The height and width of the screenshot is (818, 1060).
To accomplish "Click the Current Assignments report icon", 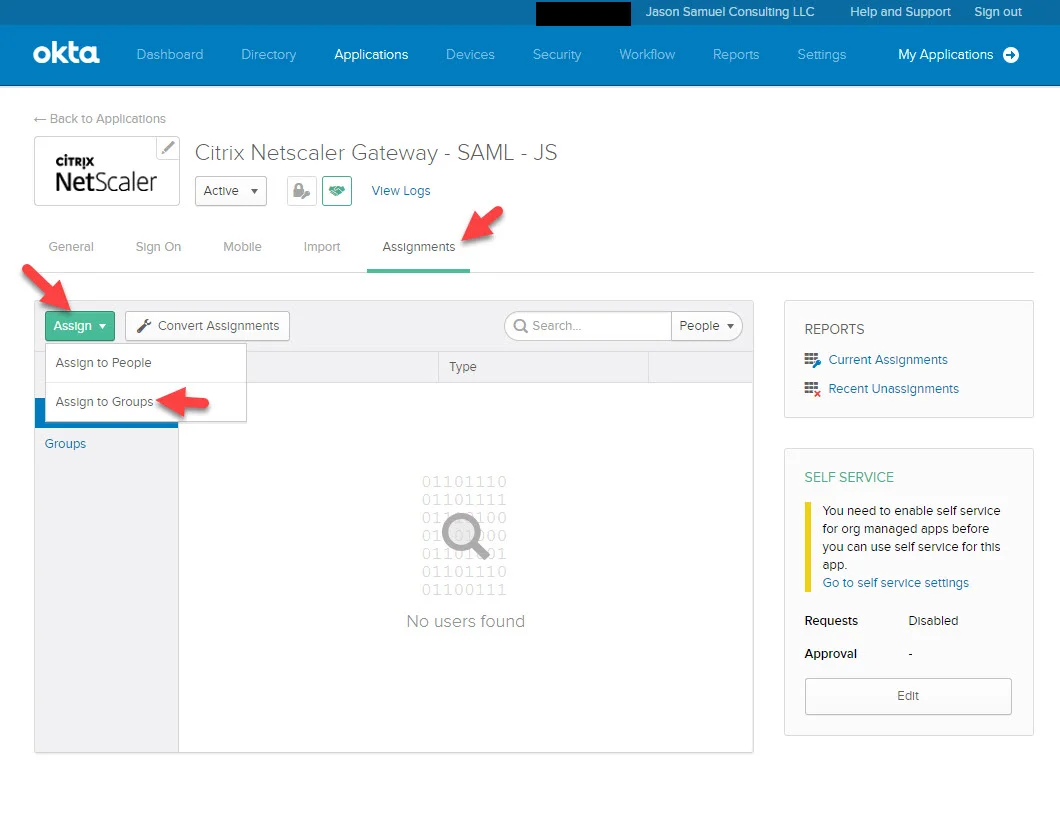I will (812, 360).
